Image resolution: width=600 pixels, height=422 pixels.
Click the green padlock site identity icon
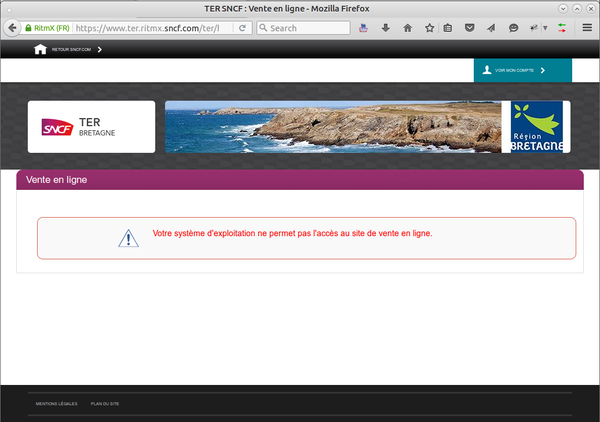(x=28, y=28)
